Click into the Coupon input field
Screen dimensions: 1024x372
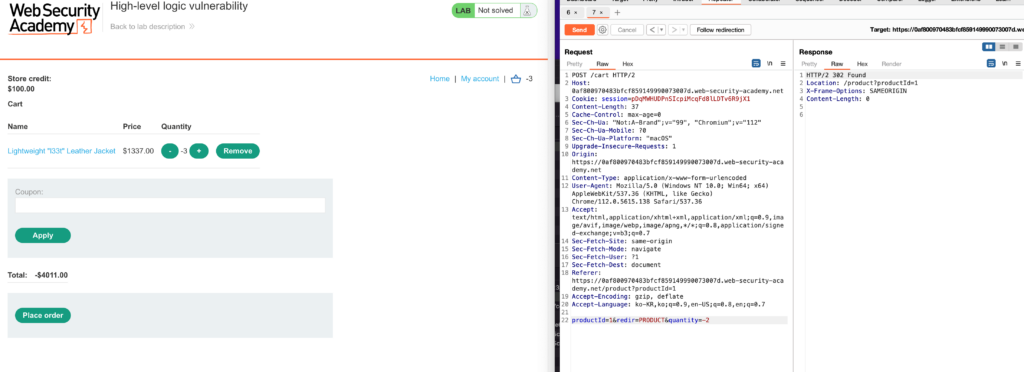[x=170, y=206]
